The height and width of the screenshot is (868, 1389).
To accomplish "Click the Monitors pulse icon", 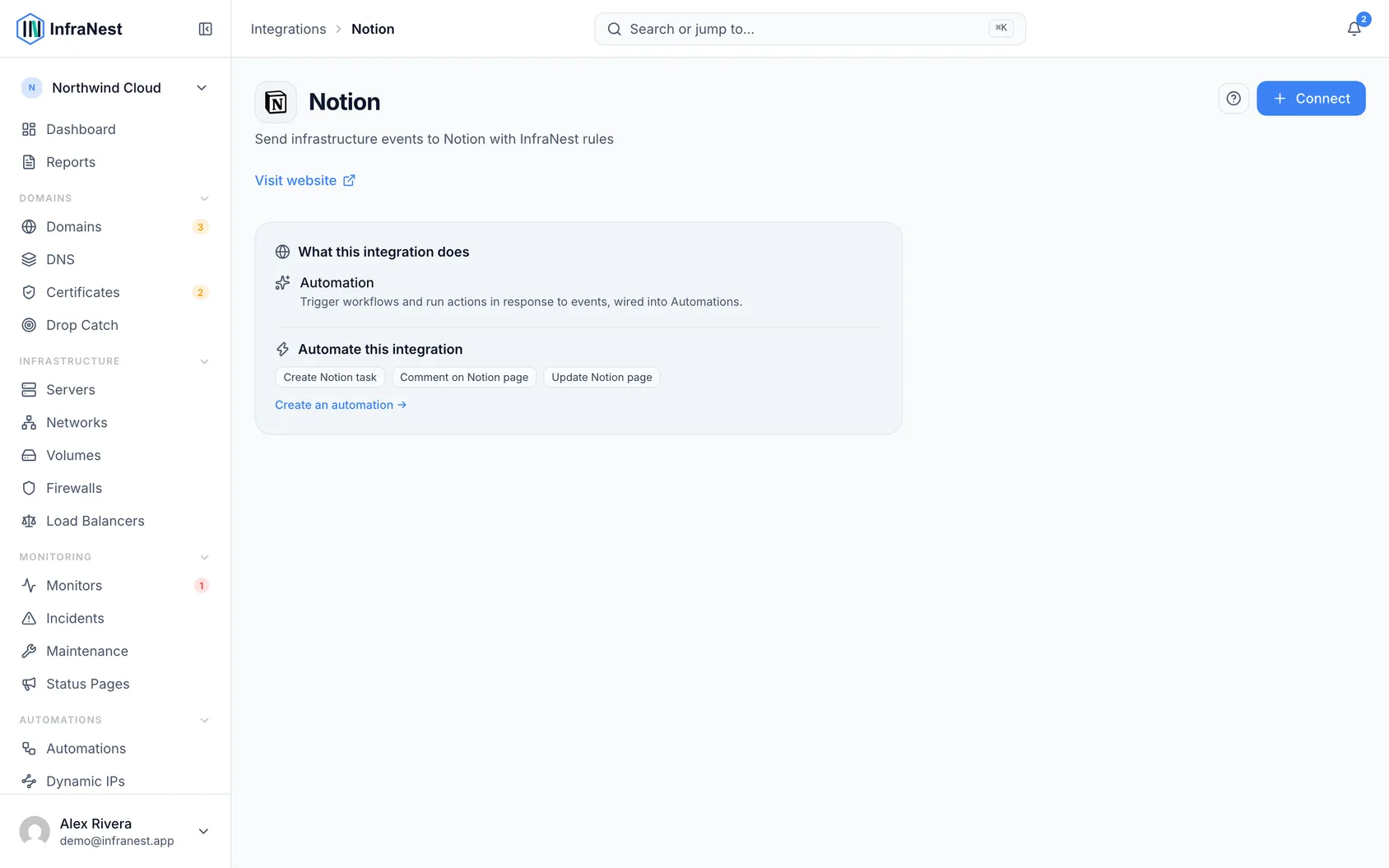I will coord(29,585).
